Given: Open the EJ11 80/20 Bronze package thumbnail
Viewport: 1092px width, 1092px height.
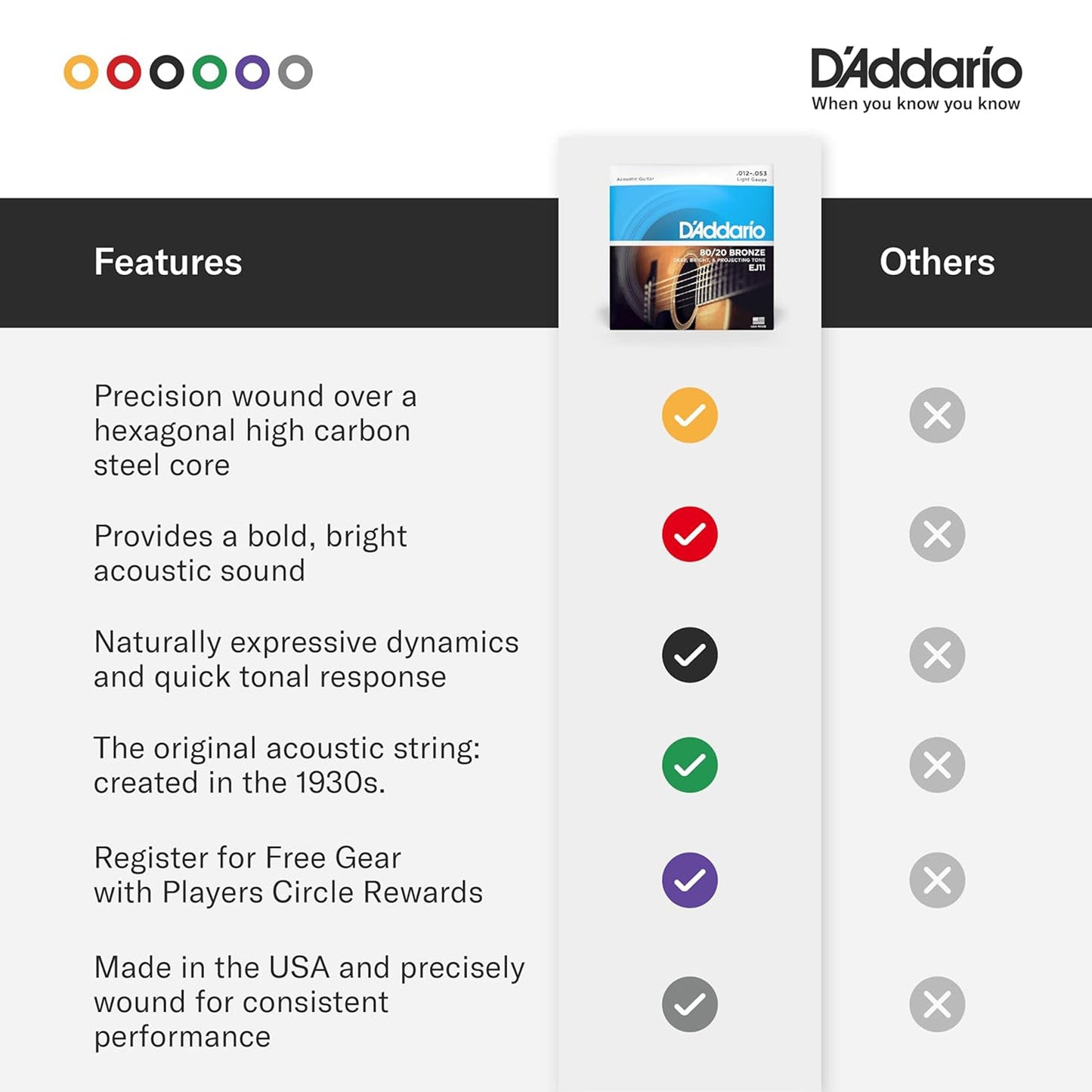Looking at the screenshot, I should coord(691,248).
